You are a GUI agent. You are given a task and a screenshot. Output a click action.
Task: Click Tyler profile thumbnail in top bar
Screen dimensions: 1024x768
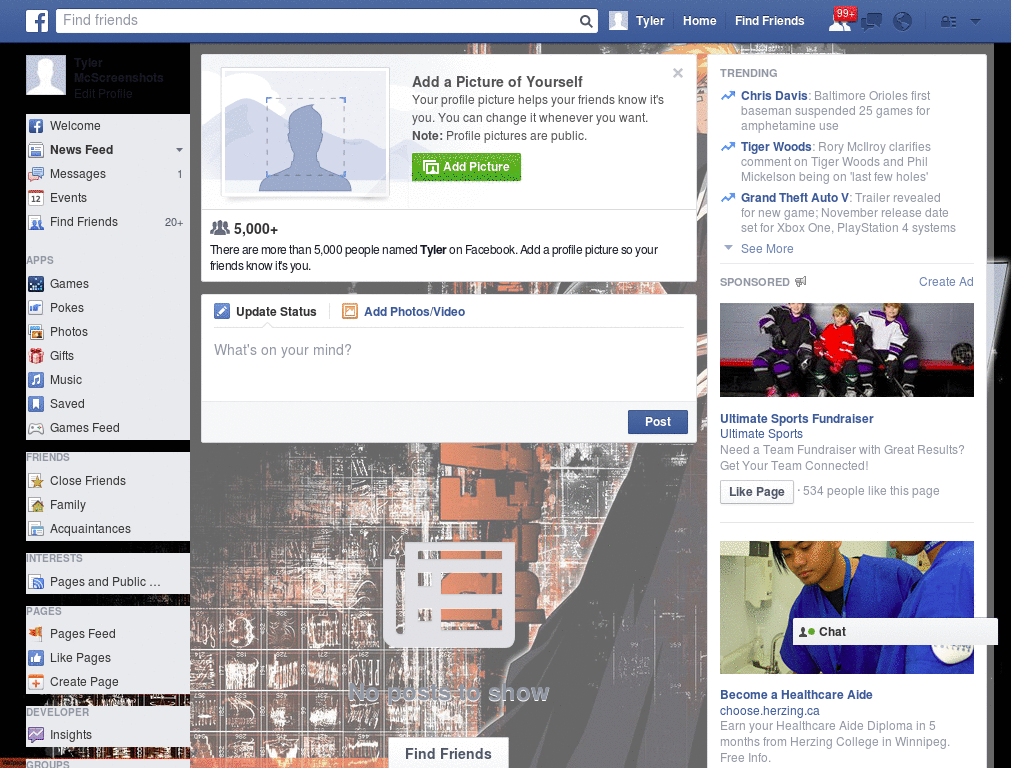click(618, 21)
